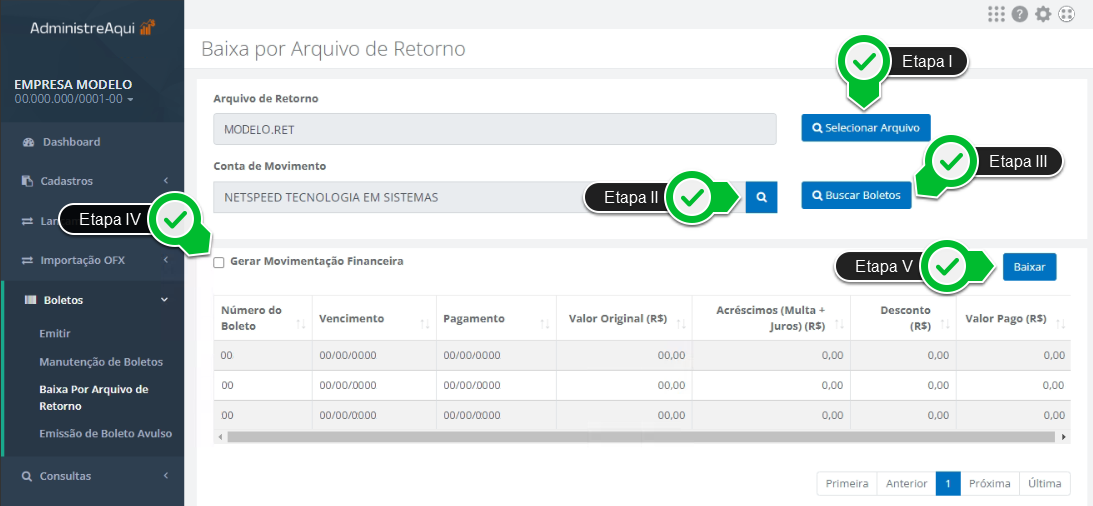
Task: Click the Boletos barcode icon in sidebar
Action: coord(30,300)
